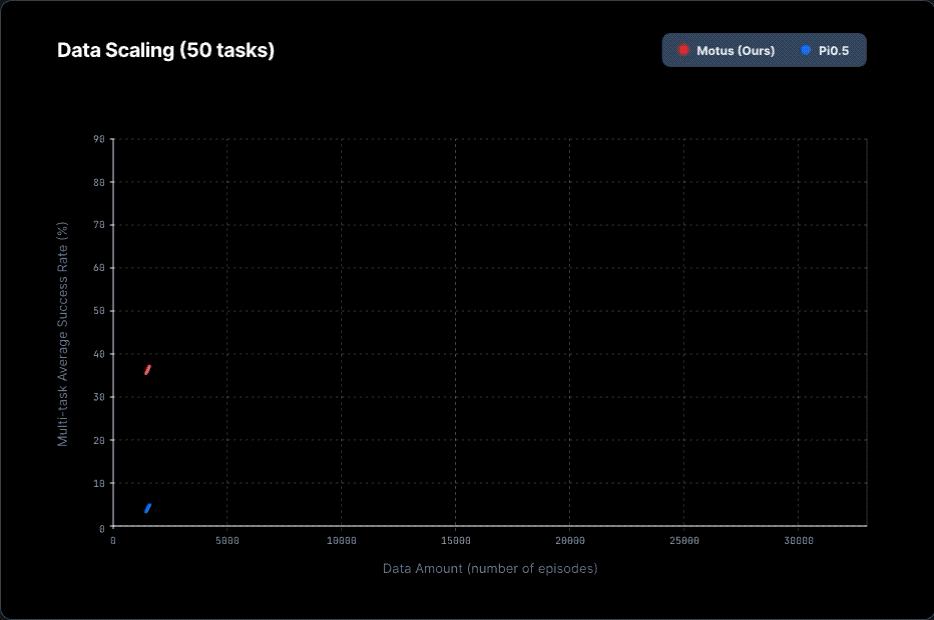
Task: Select the 15000 x-axis tick label
Action: [x=455, y=541]
